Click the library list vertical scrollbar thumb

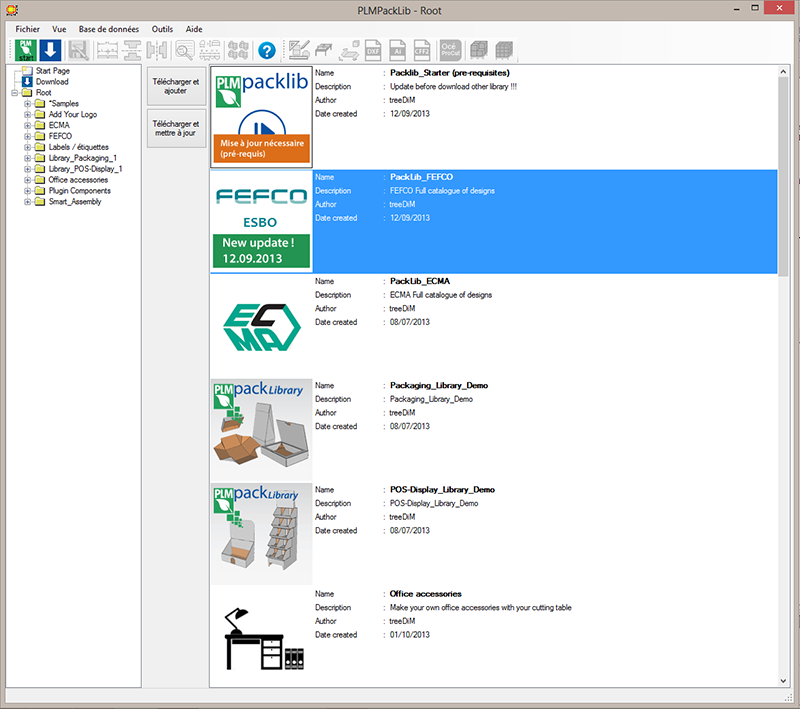click(783, 177)
